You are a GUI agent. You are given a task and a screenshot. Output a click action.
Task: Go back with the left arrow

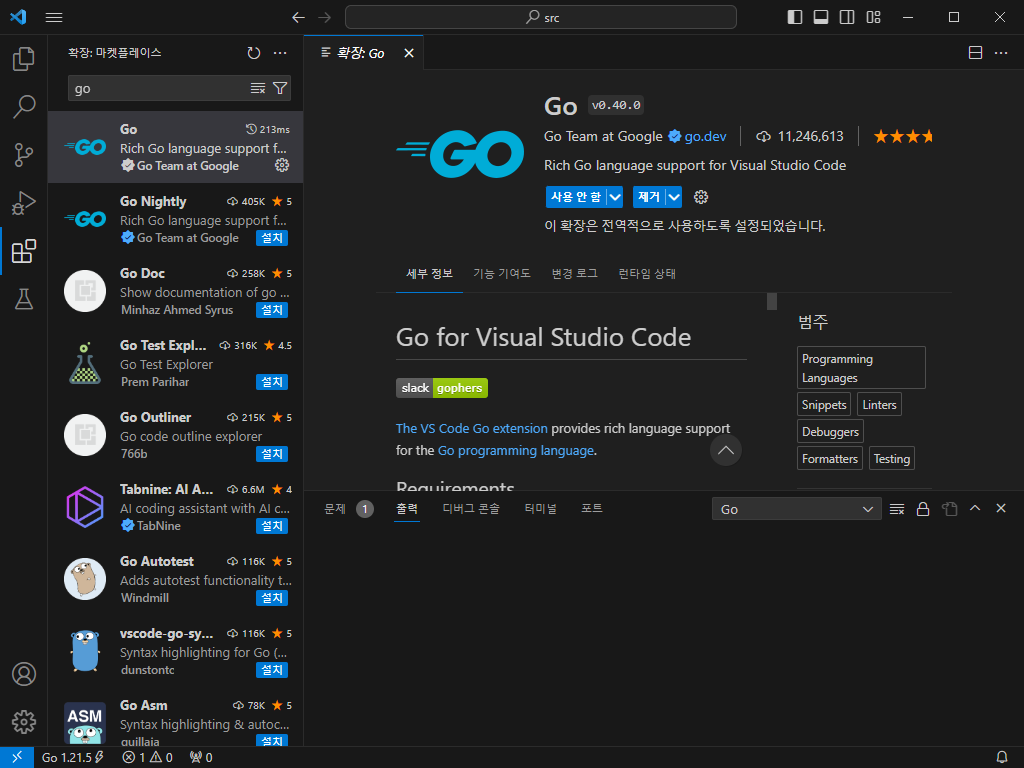(x=298, y=18)
